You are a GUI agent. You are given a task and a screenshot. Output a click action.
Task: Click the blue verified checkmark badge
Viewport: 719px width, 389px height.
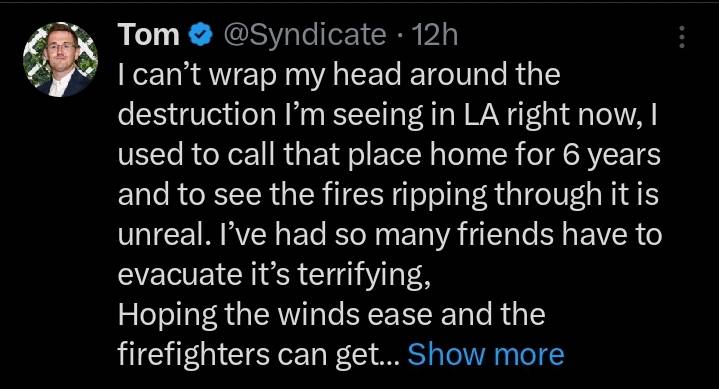200,36
